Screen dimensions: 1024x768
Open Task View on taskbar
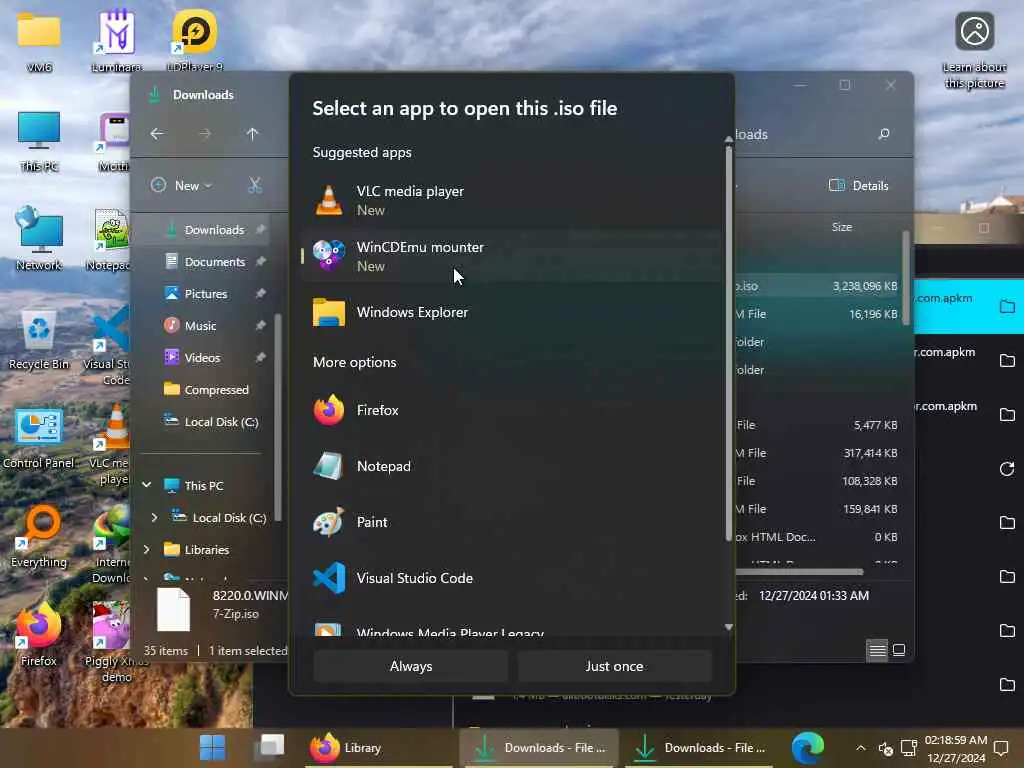(270, 748)
